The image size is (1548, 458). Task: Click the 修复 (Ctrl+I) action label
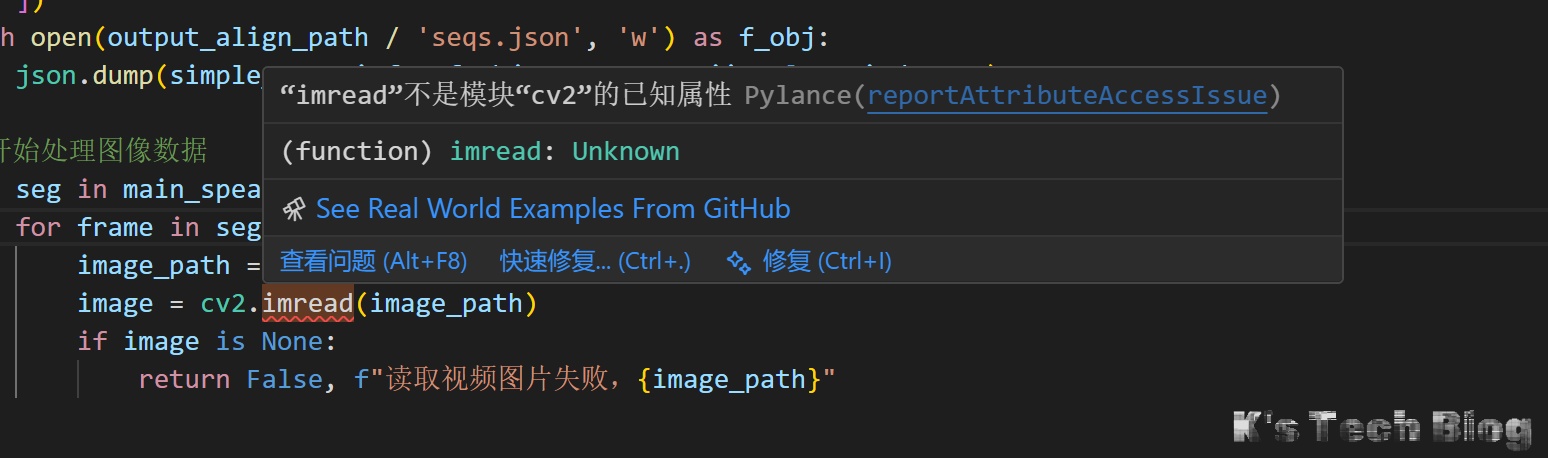pos(826,262)
